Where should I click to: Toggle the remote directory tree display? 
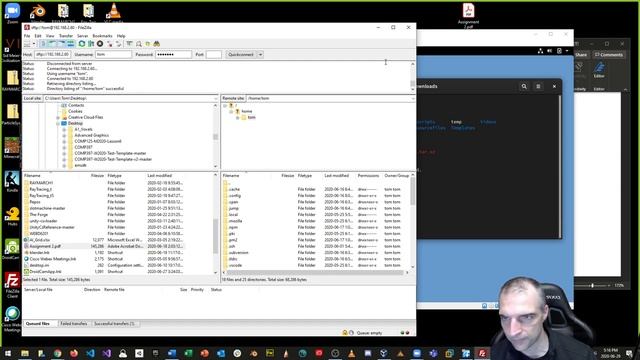click(62, 44)
